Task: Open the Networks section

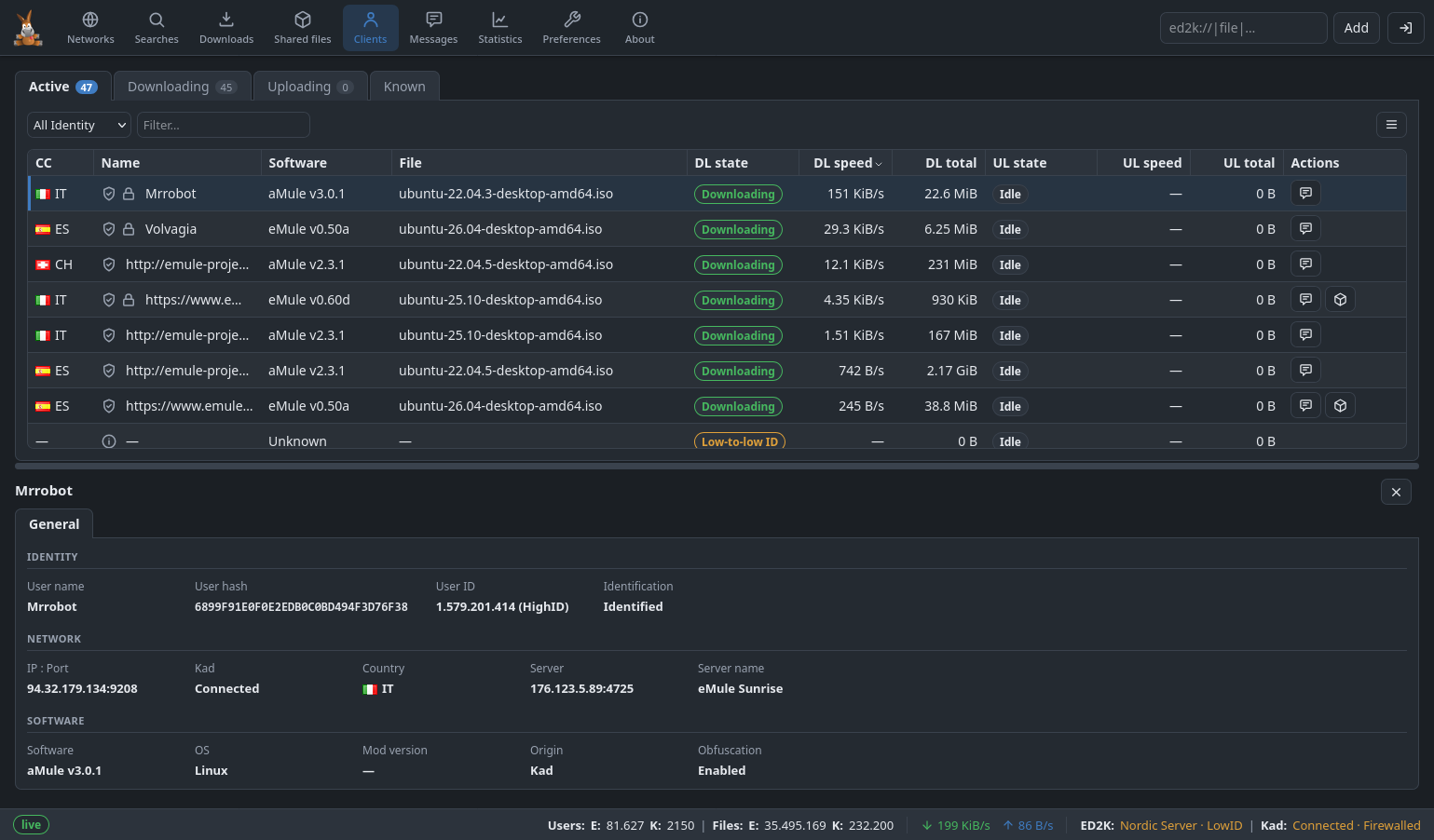Action: click(90, 28)
